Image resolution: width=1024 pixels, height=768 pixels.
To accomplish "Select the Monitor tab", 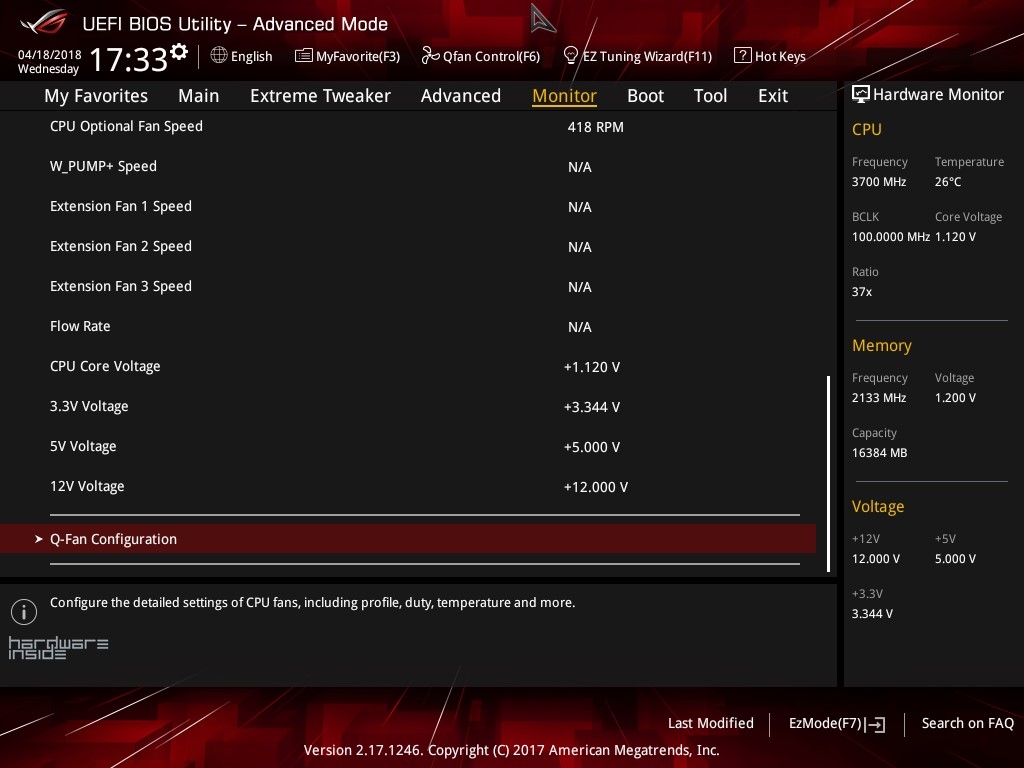I will pos(564,95).
